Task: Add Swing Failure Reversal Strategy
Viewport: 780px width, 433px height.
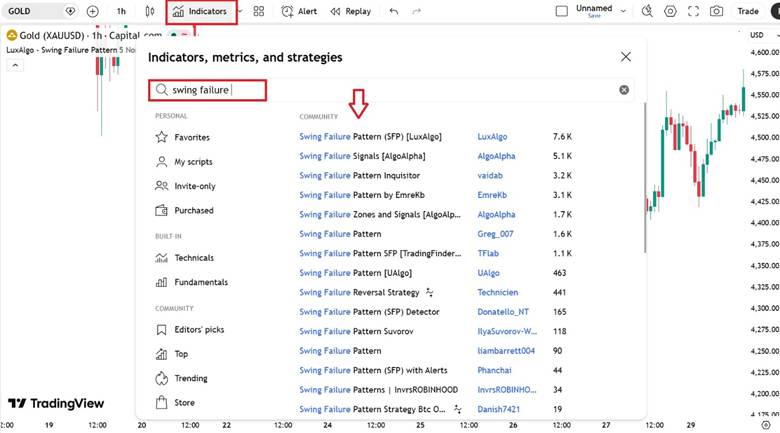Action: click(x=359, y=292)
